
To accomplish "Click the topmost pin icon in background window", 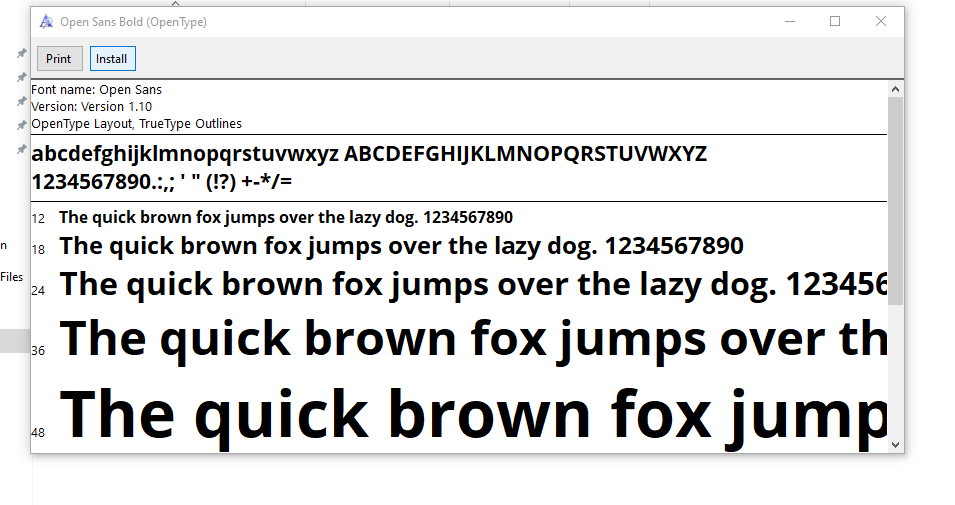I will point(21,53).
